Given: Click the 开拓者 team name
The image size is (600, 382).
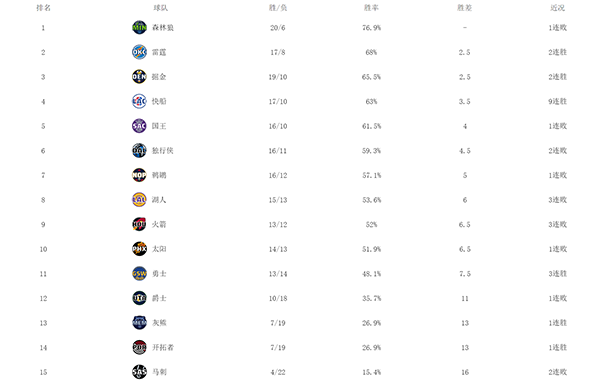Looking at the screenshot, I should [163, 348].
